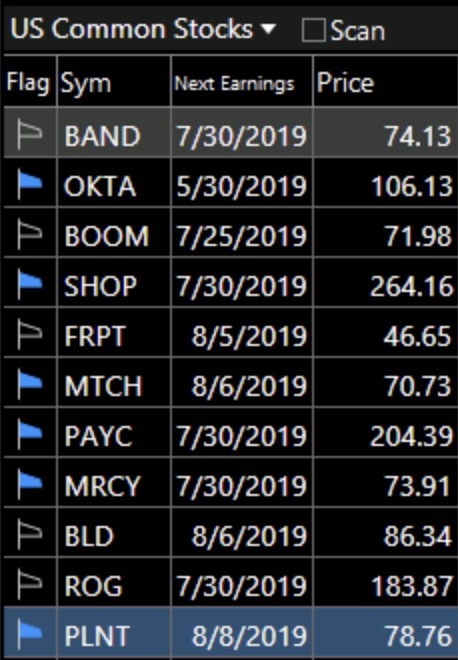Viewport: 458px width, 660px height.
Task: Unflag the highlighted PLNT row
Action: 29,633
